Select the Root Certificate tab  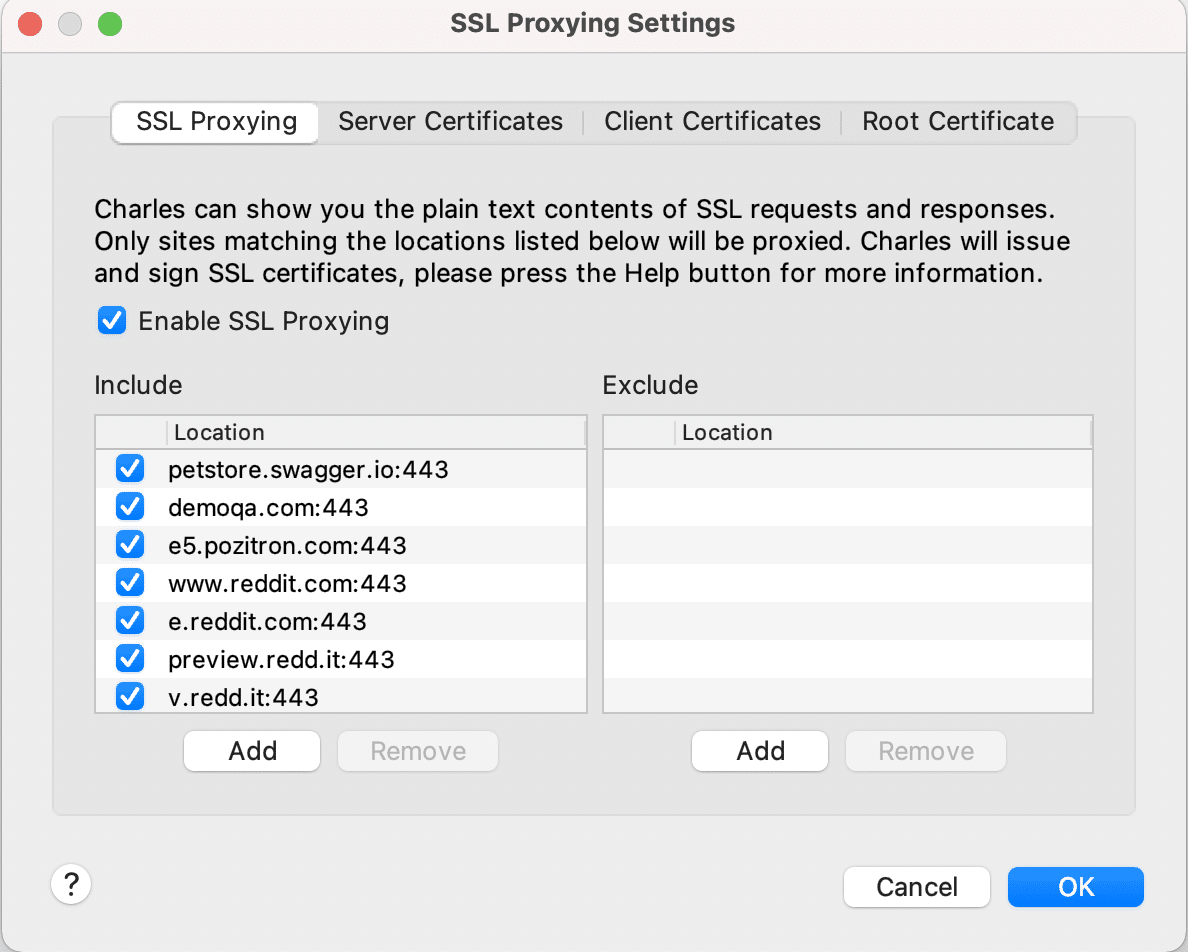[957, 121]
